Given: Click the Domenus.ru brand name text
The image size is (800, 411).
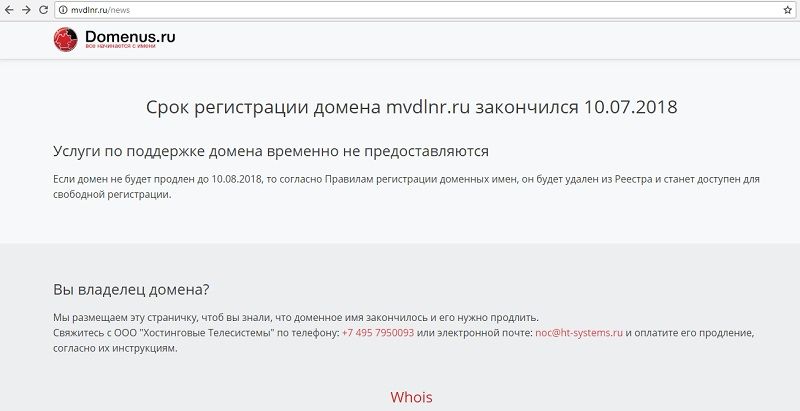Looking at the screenshot, I should [130, 37].
